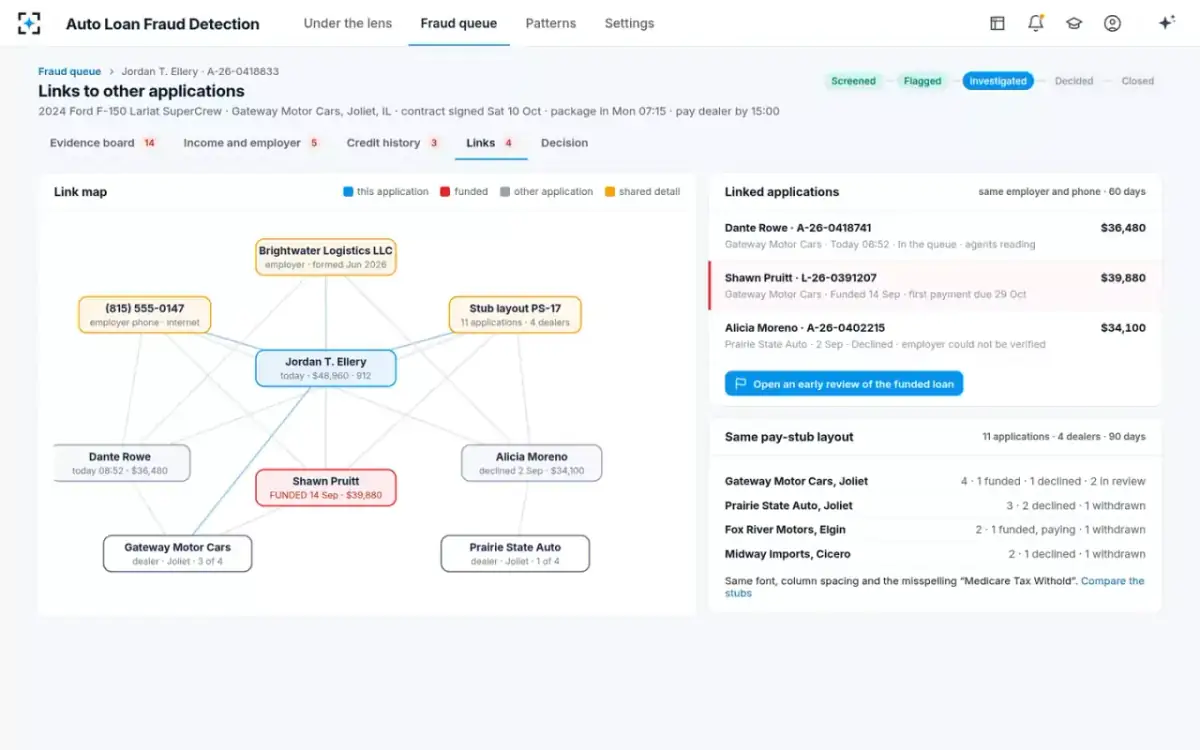Go to Under the lens
Image resolution: width=1200 pixels, height=750 pixels.
[x=348, y=23]
